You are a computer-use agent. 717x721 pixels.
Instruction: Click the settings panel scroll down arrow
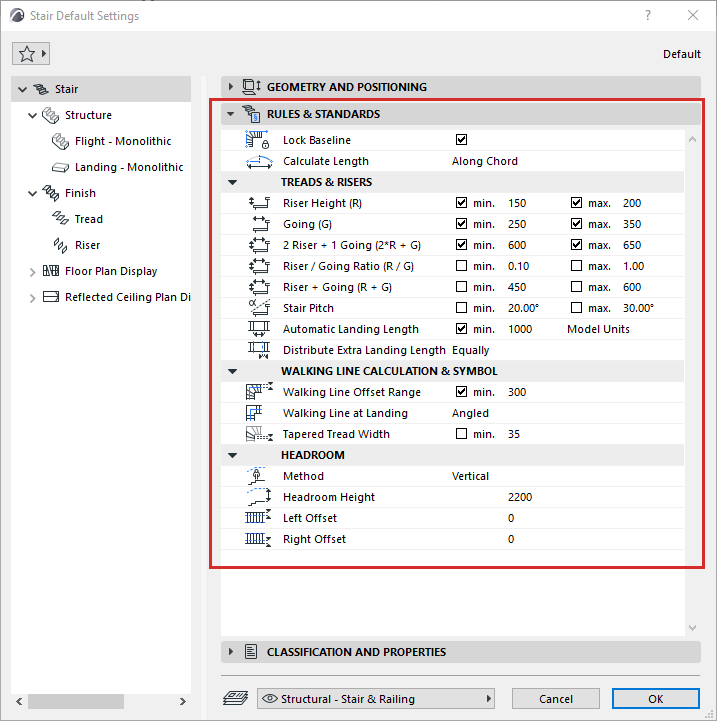[x=692, y=628]
